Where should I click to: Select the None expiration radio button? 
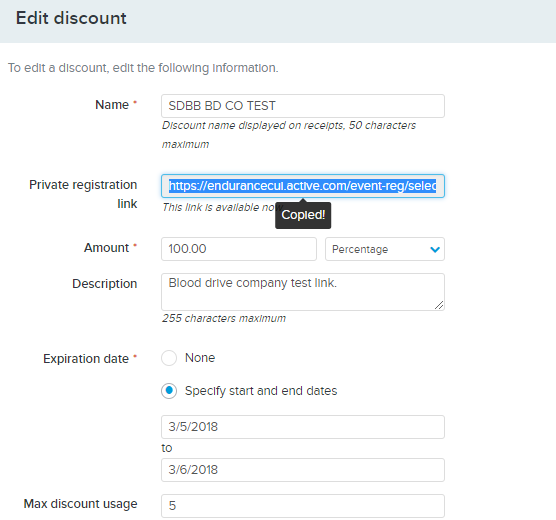169,358
